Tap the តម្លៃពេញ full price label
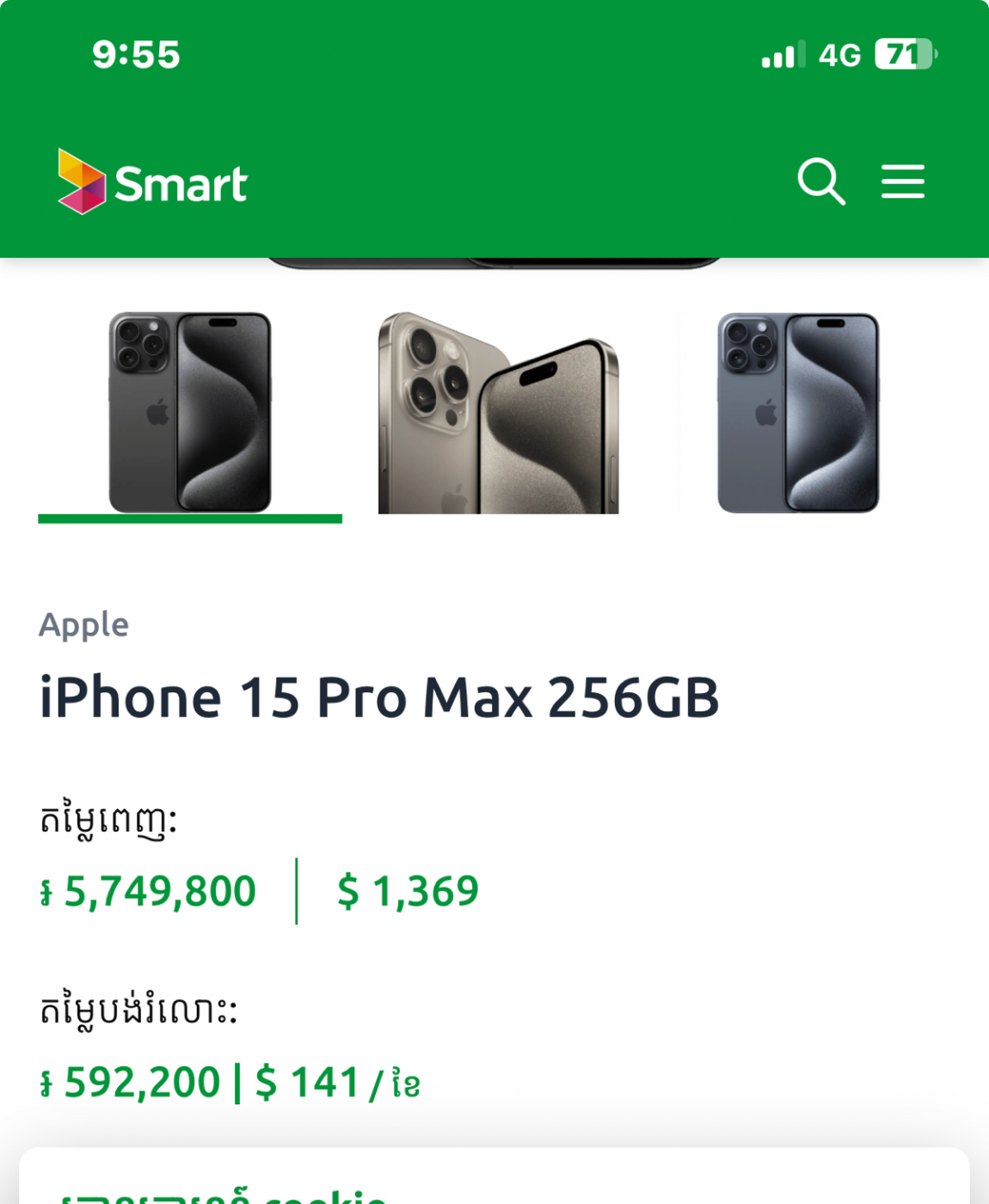Image resolution: width=989 pixels, height=1204 pixels. (x=108, y=820)
